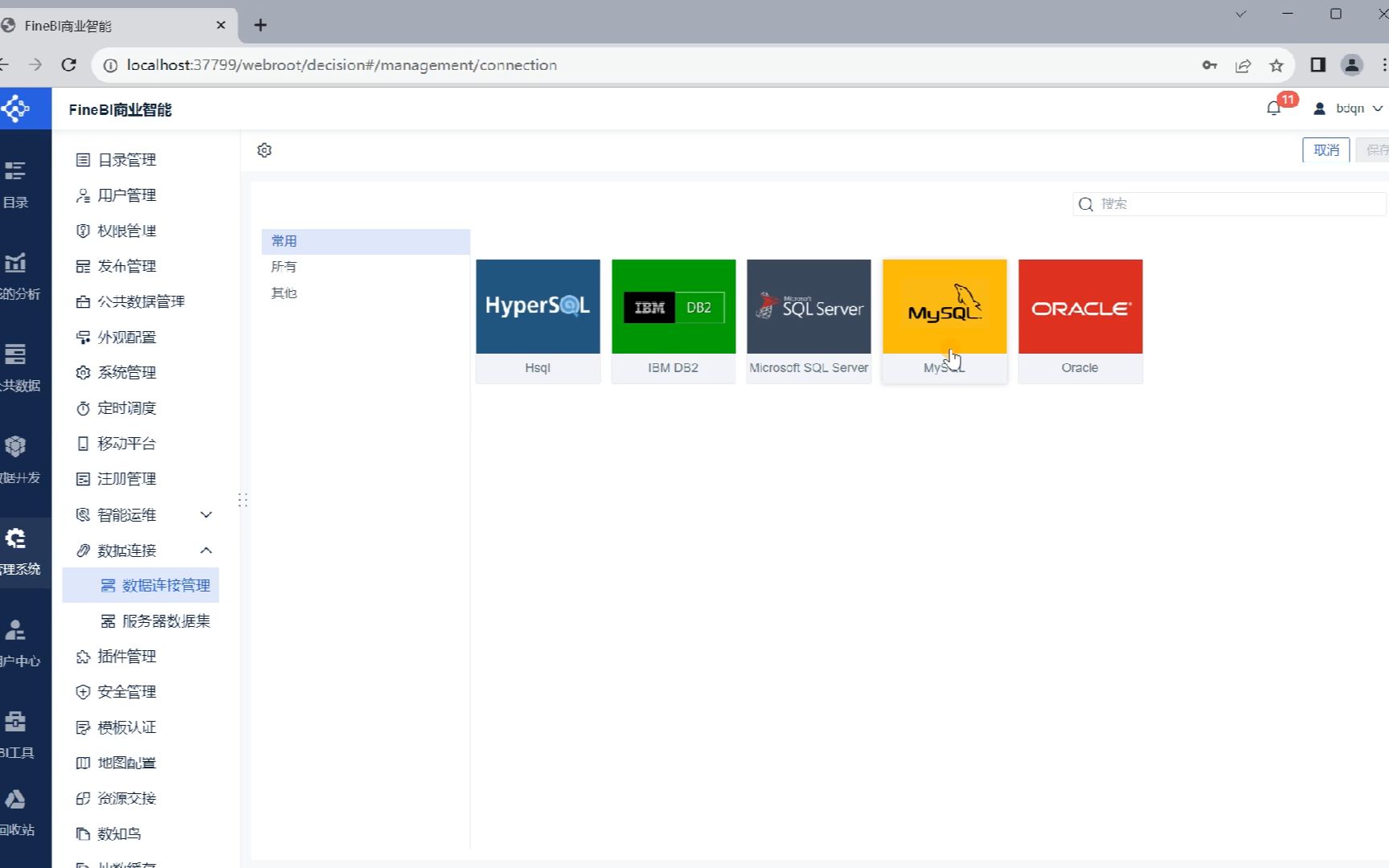
Task: Close the FineBI商业智能 tab
Action: pos(221,26)
